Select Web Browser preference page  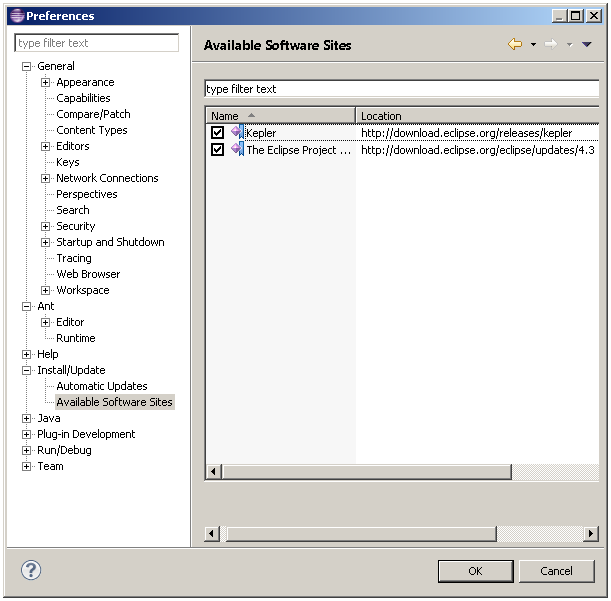pos(88,274)
